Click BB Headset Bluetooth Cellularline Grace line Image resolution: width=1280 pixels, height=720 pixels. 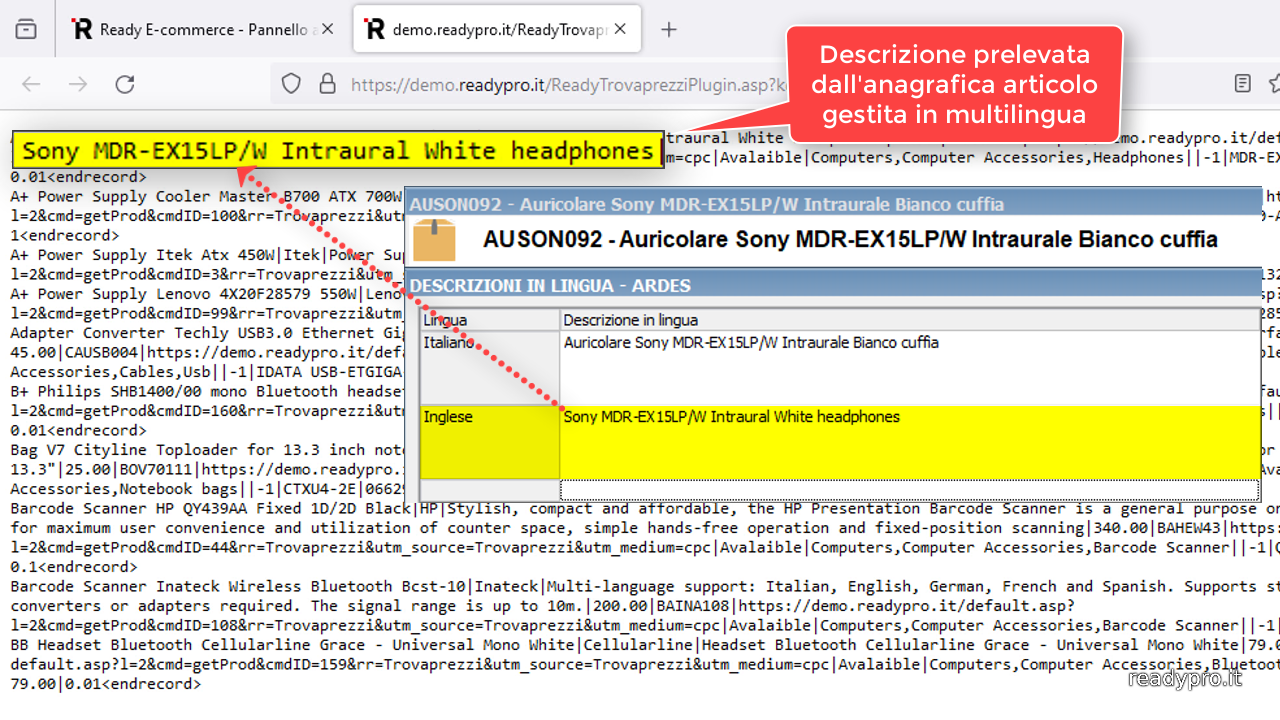pos(645,645)
